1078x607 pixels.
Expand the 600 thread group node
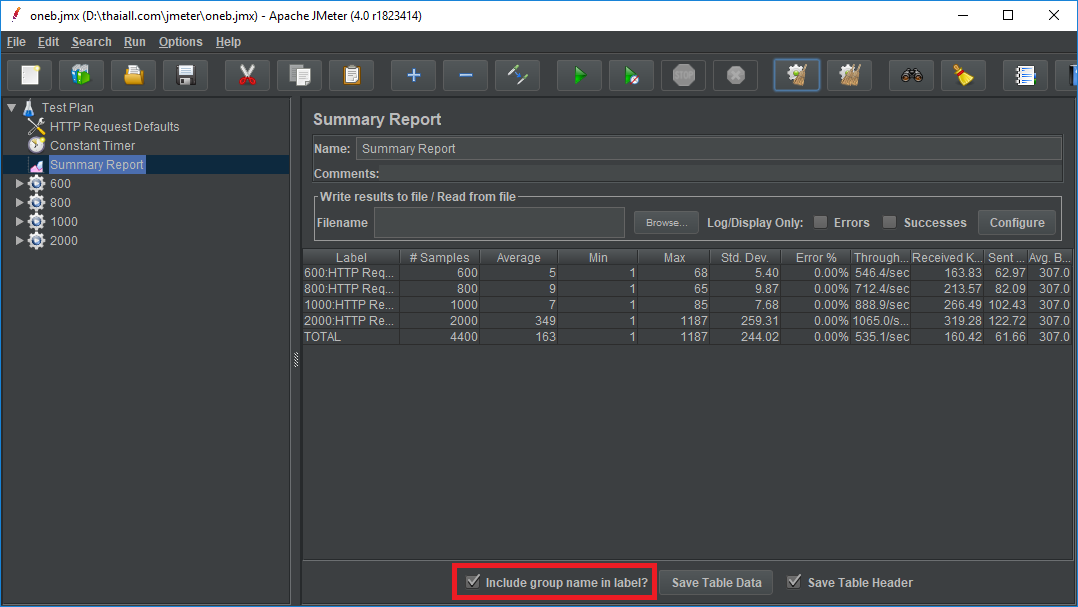19,184
